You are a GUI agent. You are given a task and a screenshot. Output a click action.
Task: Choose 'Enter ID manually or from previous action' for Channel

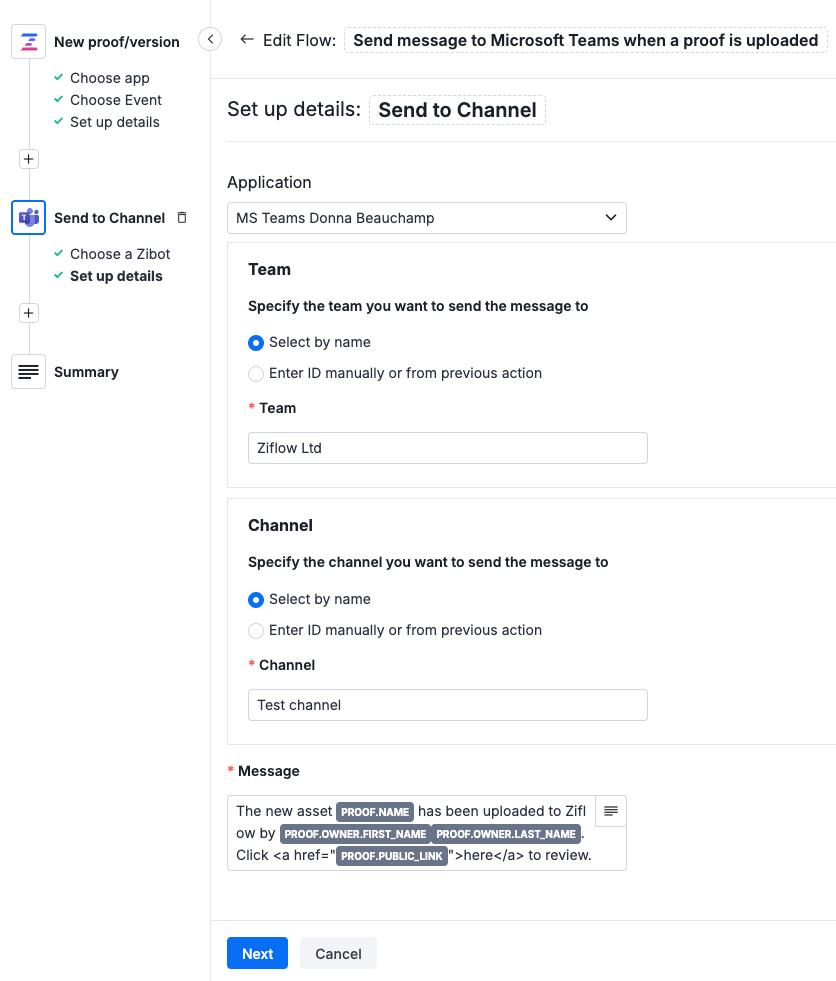[255, 630]
